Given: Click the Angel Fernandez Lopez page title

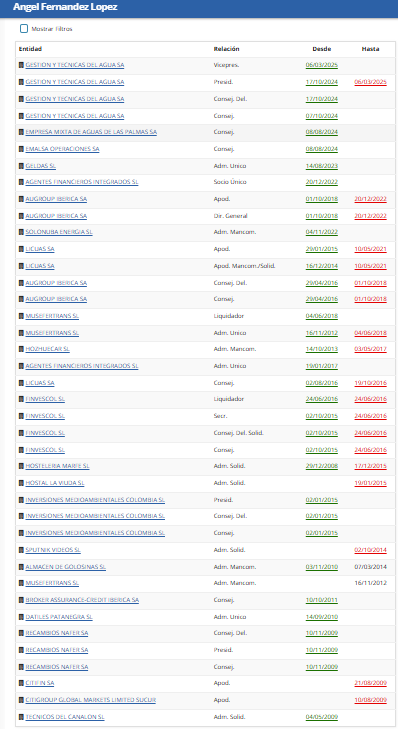Looking at the screenshot, I should tap(65, 7).
